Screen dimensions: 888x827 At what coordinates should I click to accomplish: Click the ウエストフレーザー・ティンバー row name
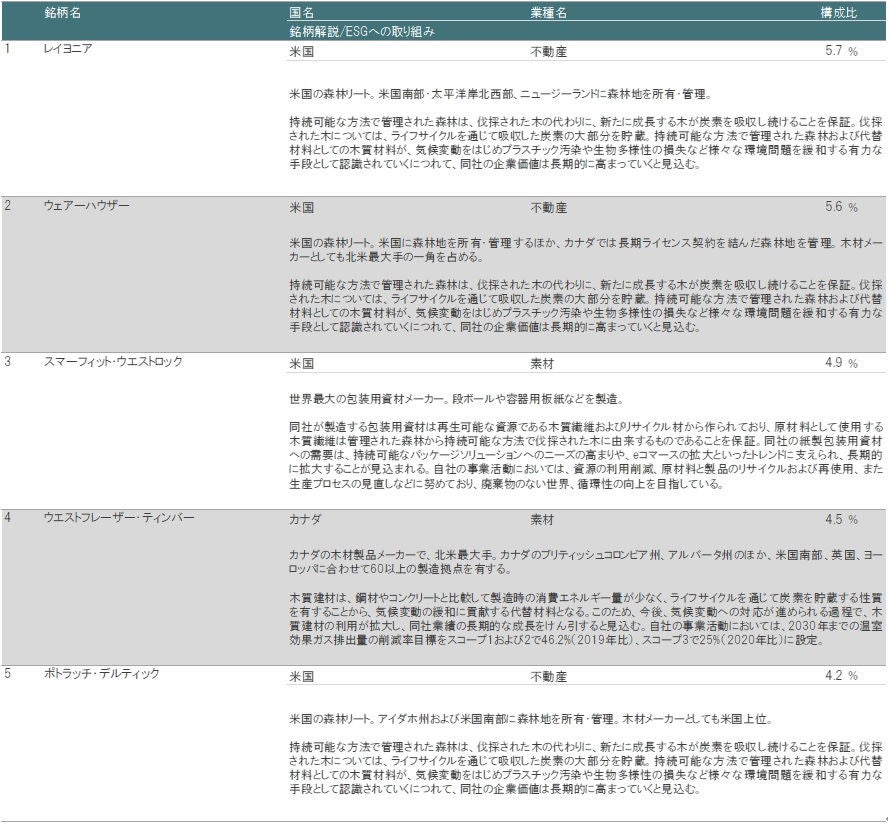[x=118, y=518]
